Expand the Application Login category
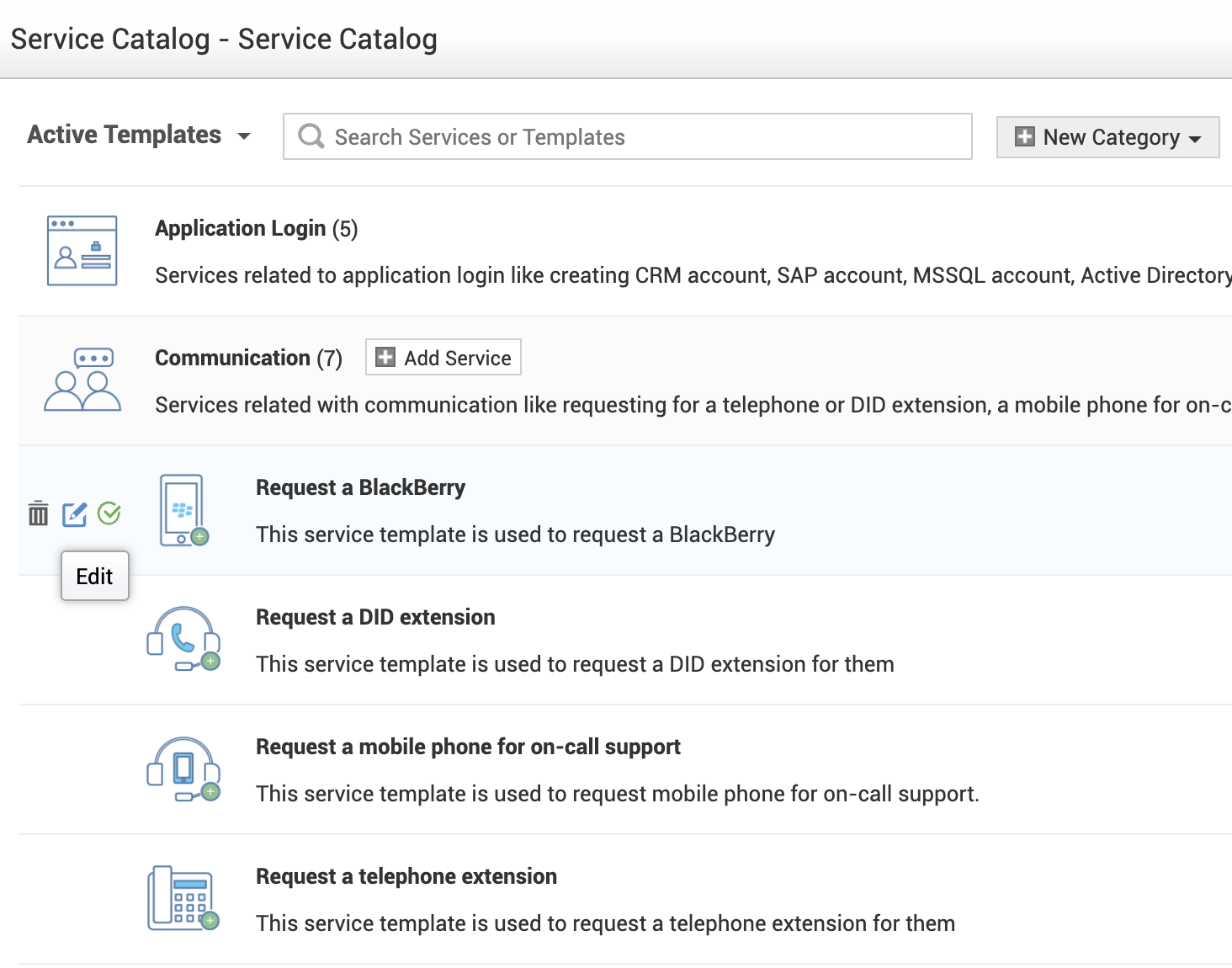This screenshot has width=1232, height=968. pyautogui.click(x=240, y=229)
